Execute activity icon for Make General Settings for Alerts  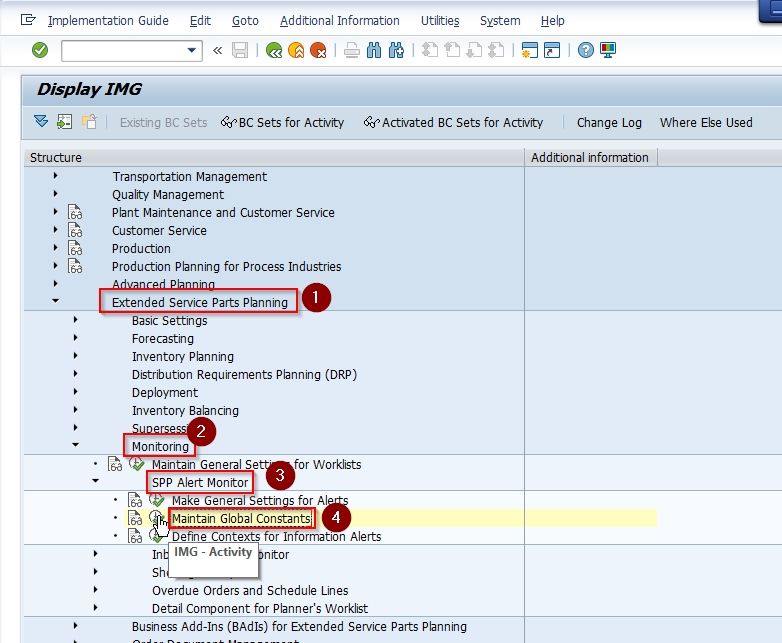tap(157, 500)
